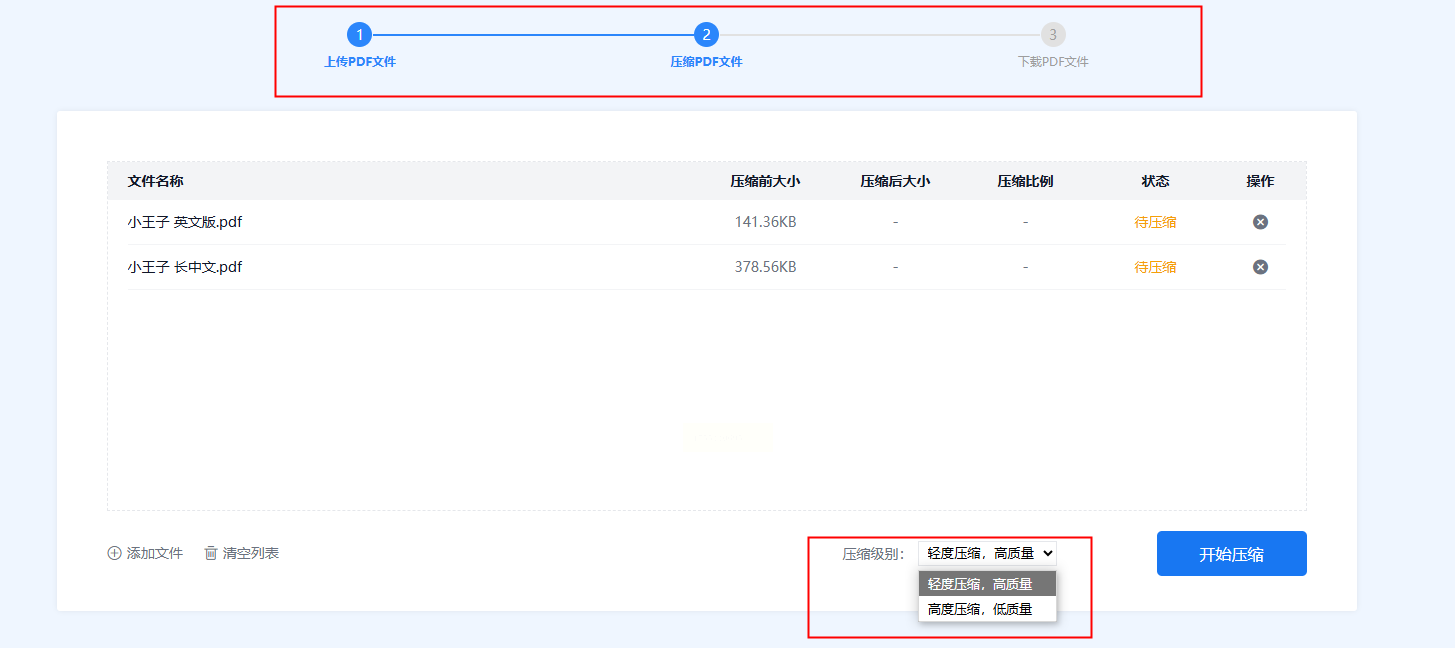
Task: Select step 2 circle 压缩PDF文件
Action: coord(706,35)
